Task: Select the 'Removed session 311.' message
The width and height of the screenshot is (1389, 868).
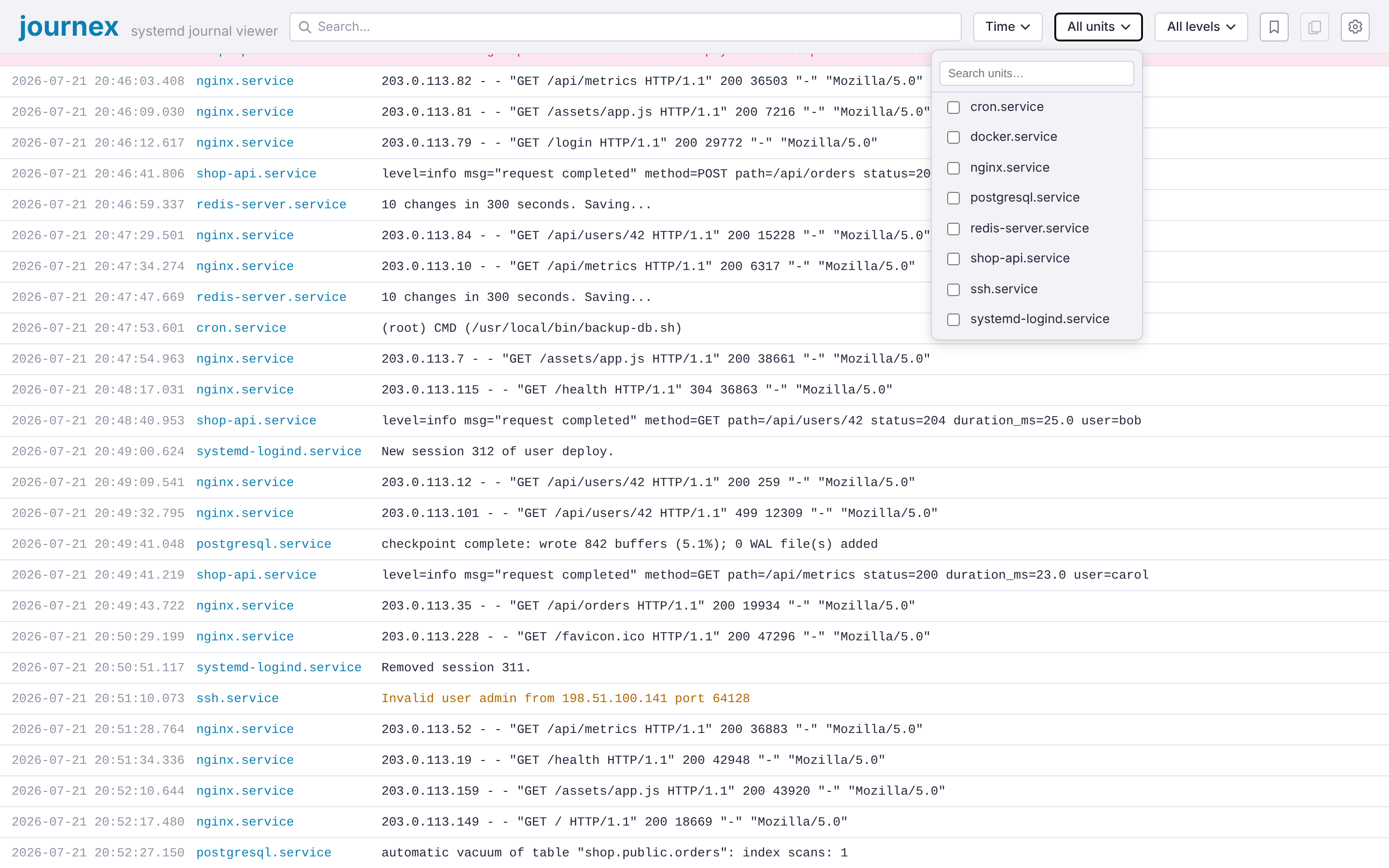Action: pyautogui.click(x=456, y=667)
